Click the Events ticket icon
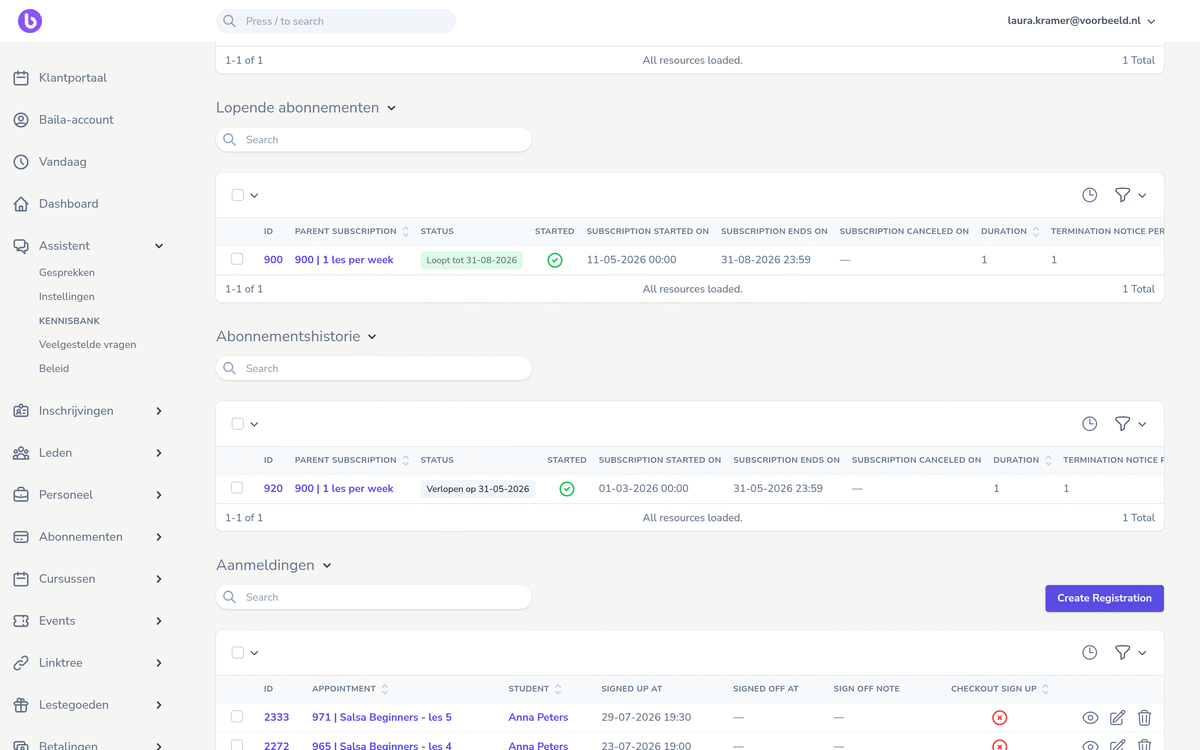The image size is (1200, 750). pyautogui.click(x=21, y=621)
